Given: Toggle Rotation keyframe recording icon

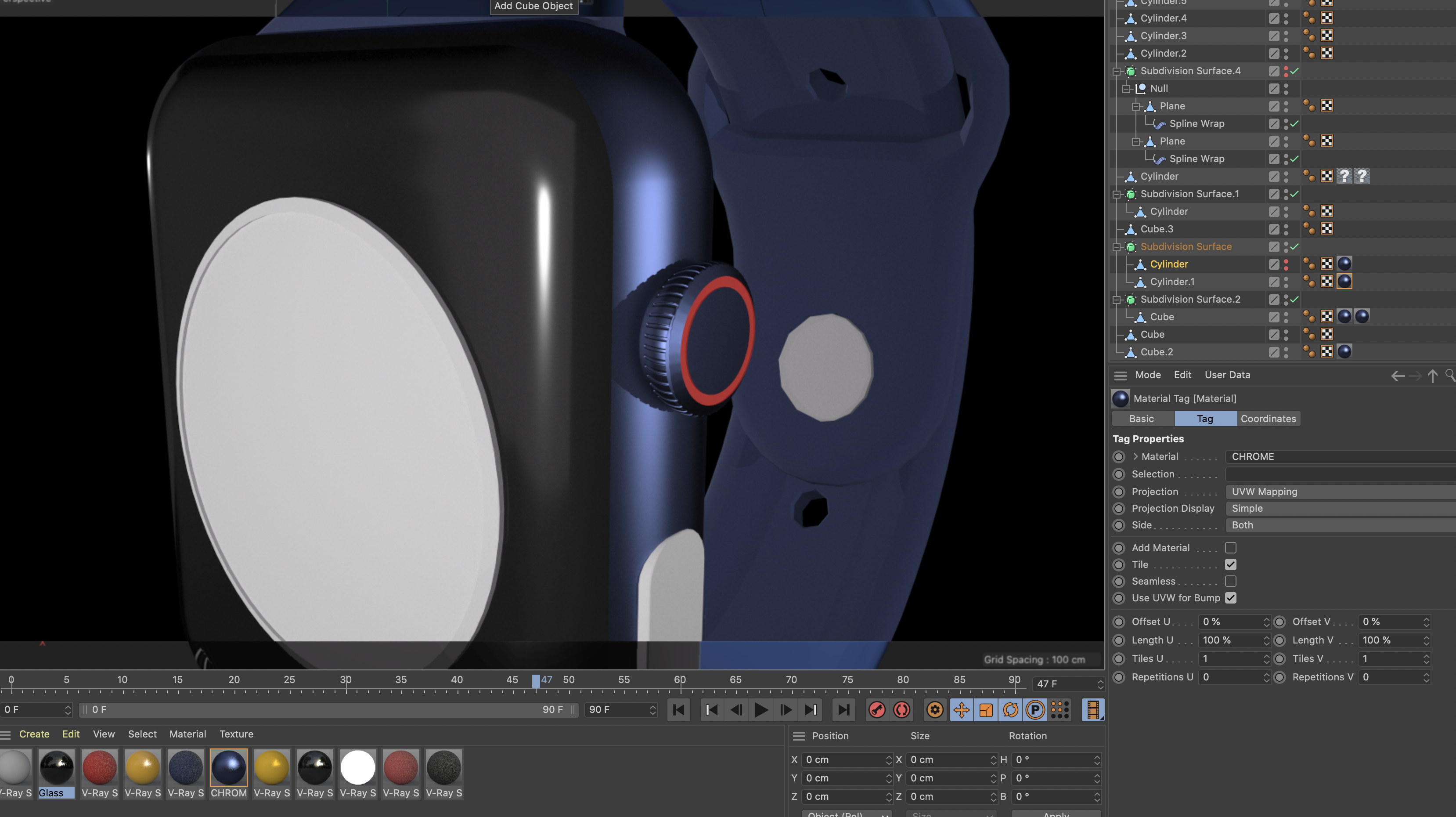Looking at the screenshot, I should 1011,709.
